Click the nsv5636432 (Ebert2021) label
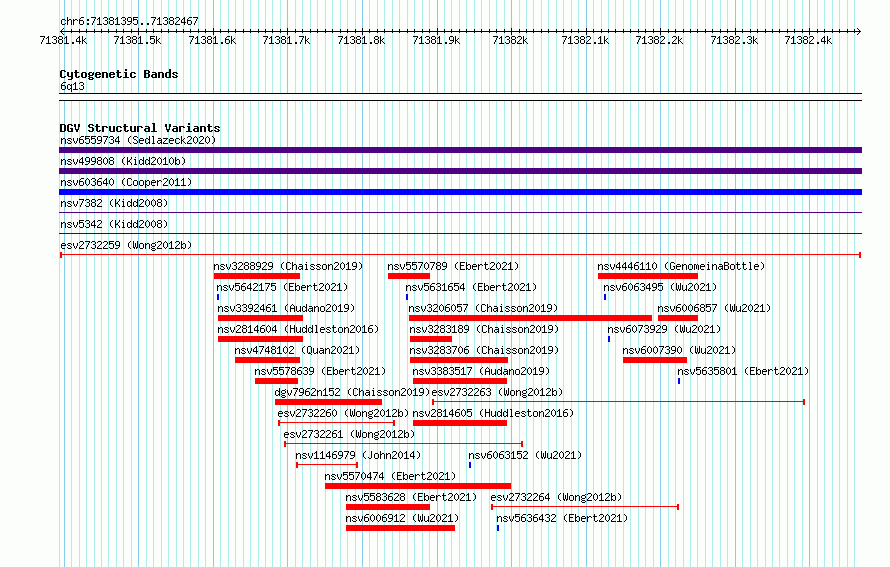Viewport: 890px width, 567px height. (x=562, y=518)
